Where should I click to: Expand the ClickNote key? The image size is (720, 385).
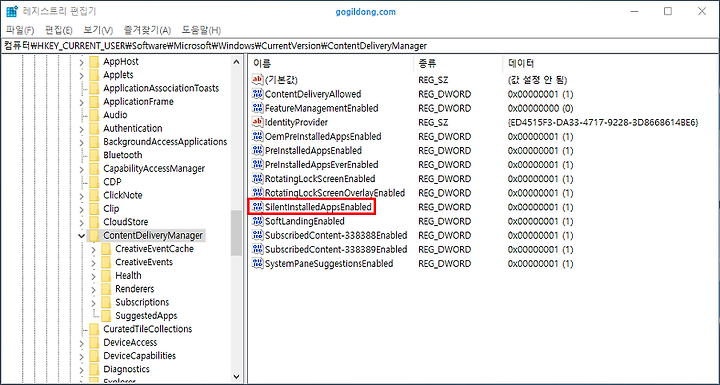82,195
